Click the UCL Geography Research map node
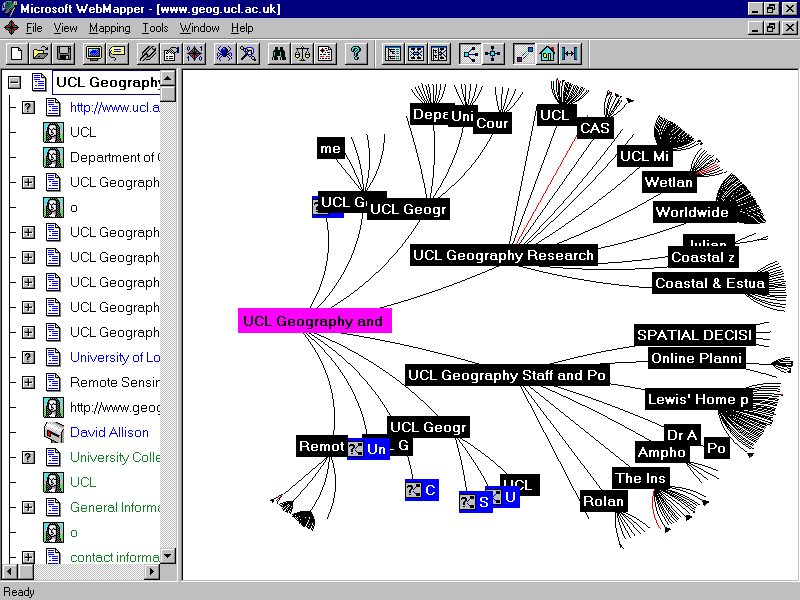The image size is (800, 600). (503, 255)
